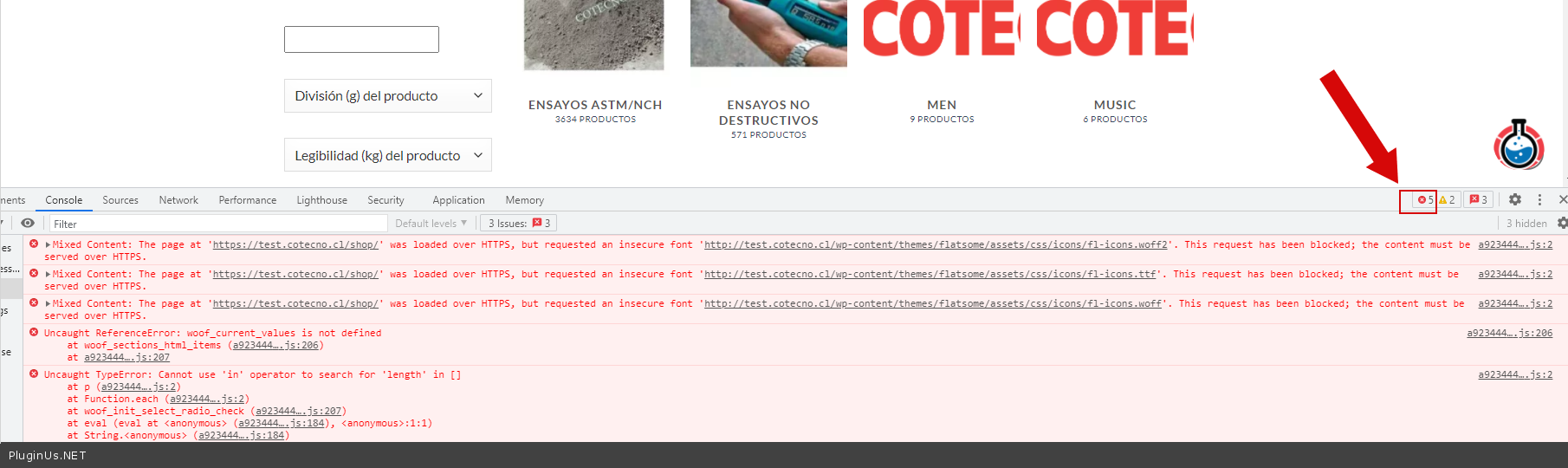Click the console Filter input field

click(x=217, y=224)
